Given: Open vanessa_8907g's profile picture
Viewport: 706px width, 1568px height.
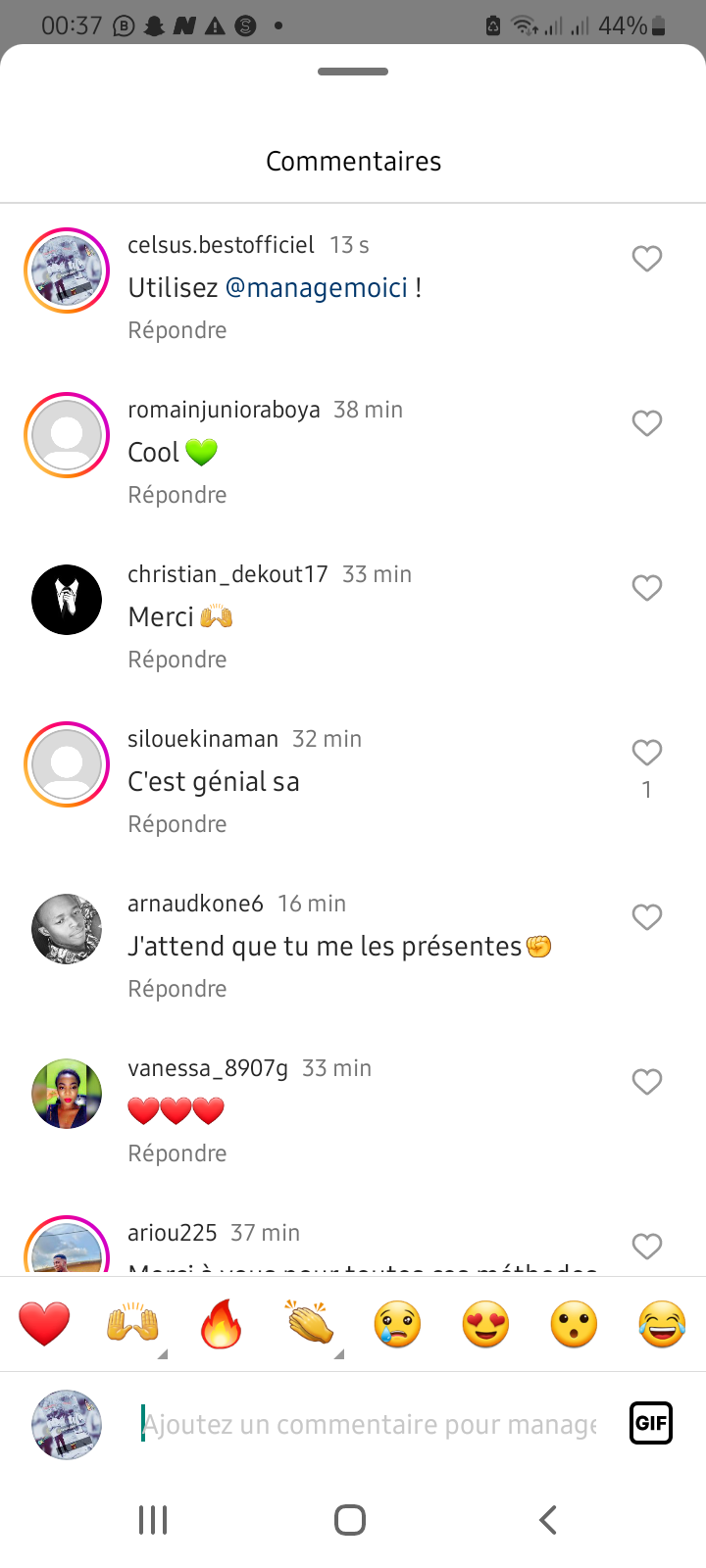Looking at the screenshot, I should (x=67, y=1094).
